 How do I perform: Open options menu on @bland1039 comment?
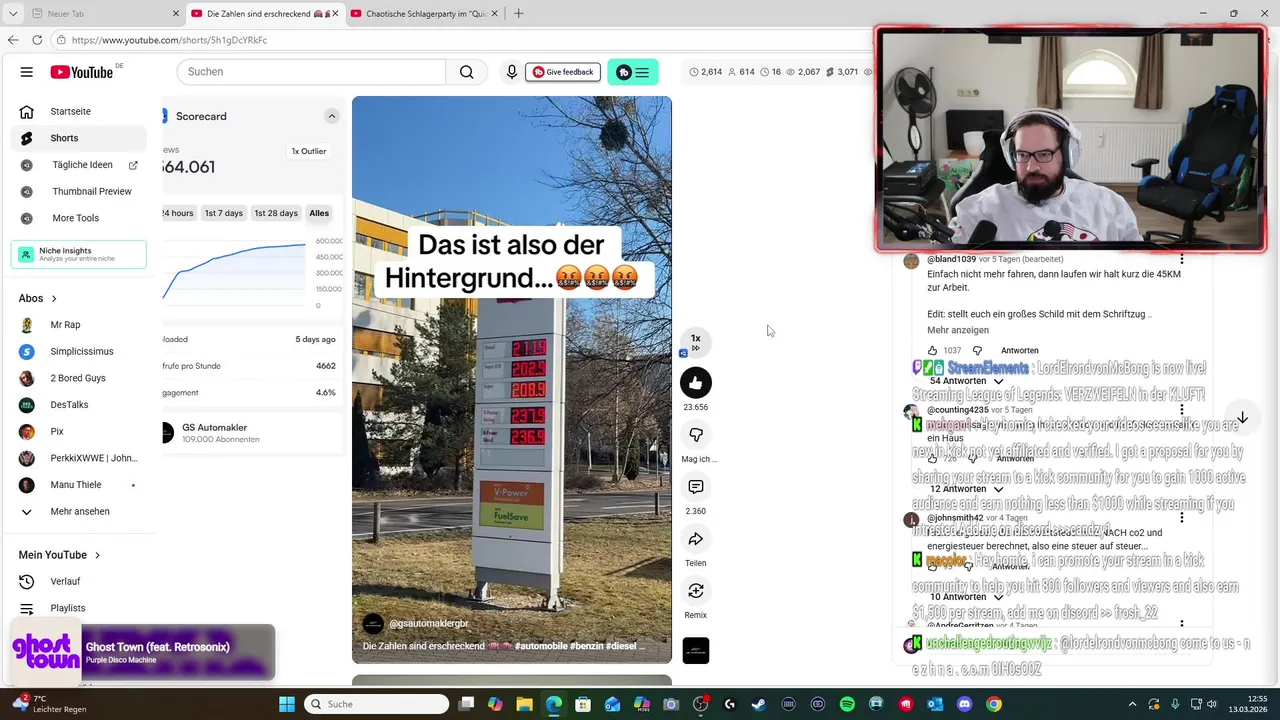click(x=1181, y=260)
